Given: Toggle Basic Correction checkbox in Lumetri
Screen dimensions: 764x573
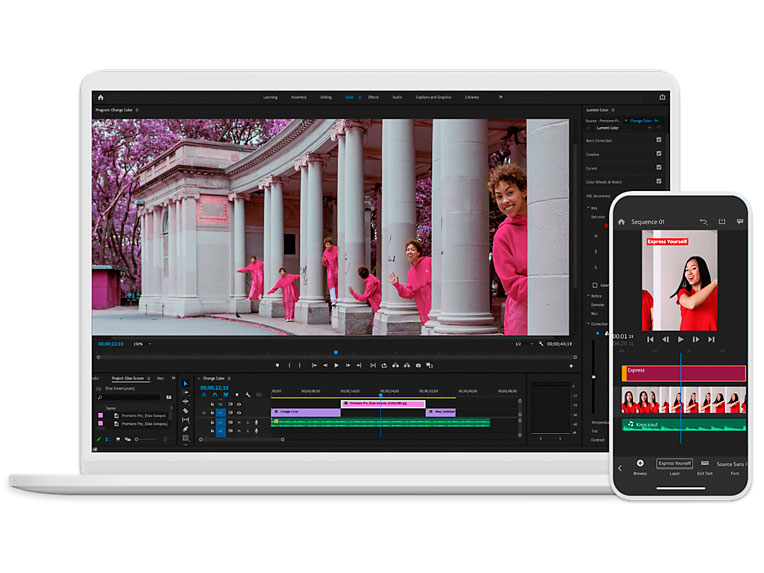Looking at the screenshot, I should point(659,140).
